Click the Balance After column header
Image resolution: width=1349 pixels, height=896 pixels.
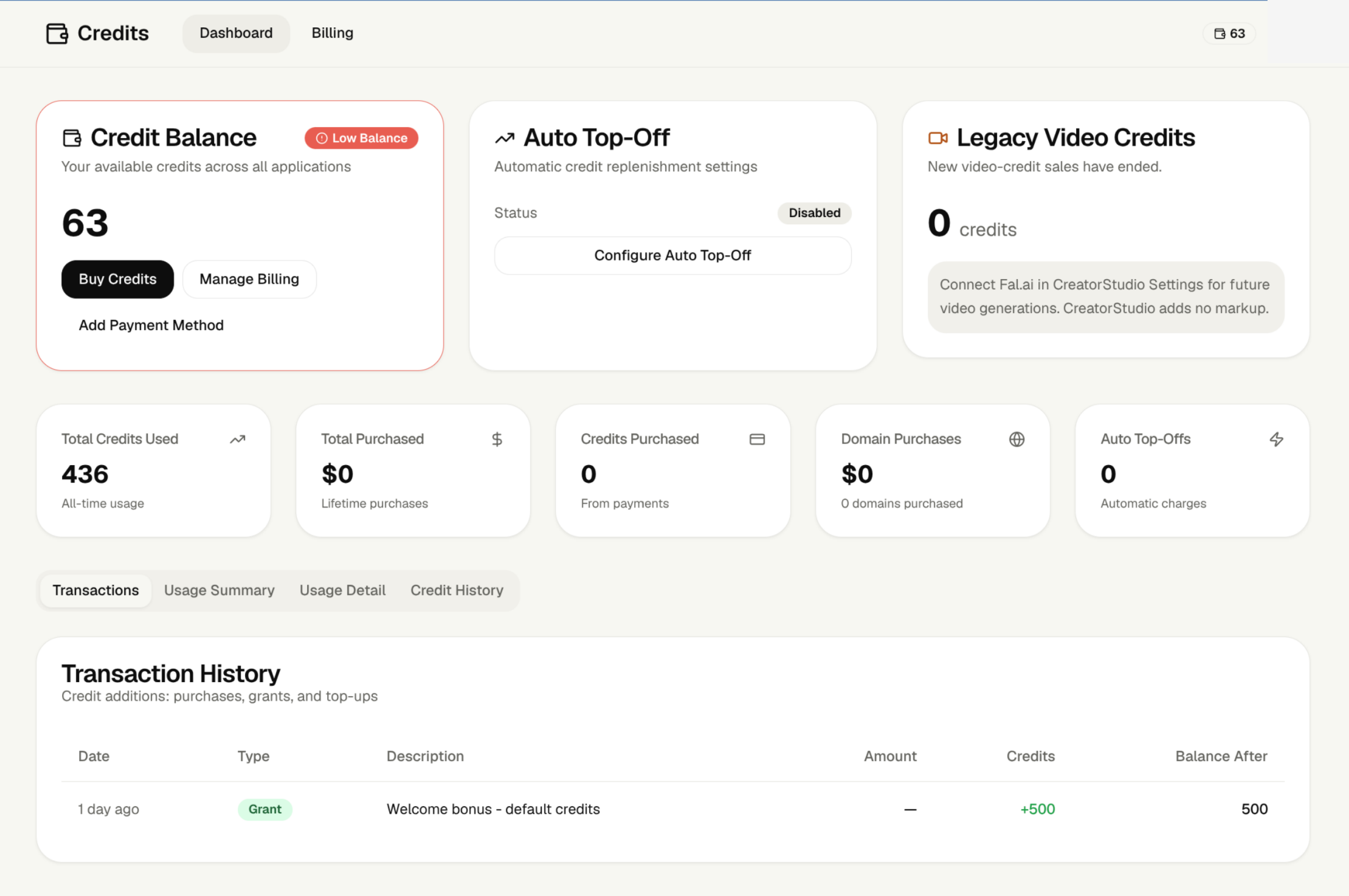coord(1221,756)
